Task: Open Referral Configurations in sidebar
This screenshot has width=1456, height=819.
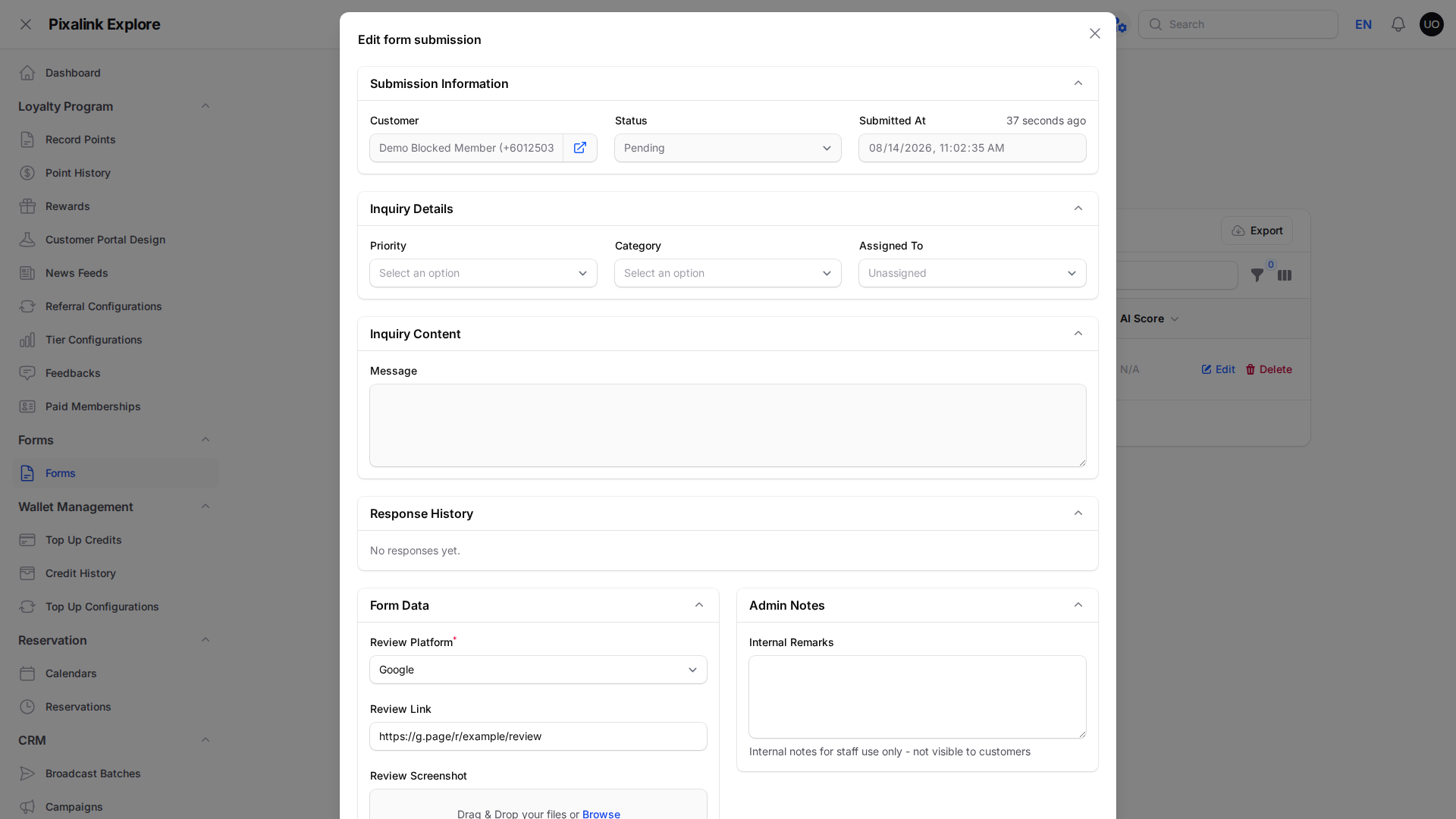Action: 115,306
